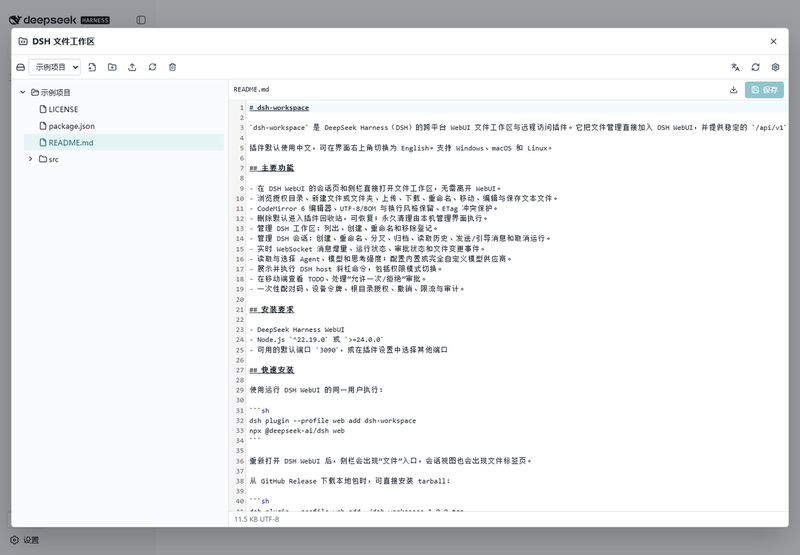
Task: Click the 'DSH 文件工作区' dialog title
Action: [x=63, y=41]
